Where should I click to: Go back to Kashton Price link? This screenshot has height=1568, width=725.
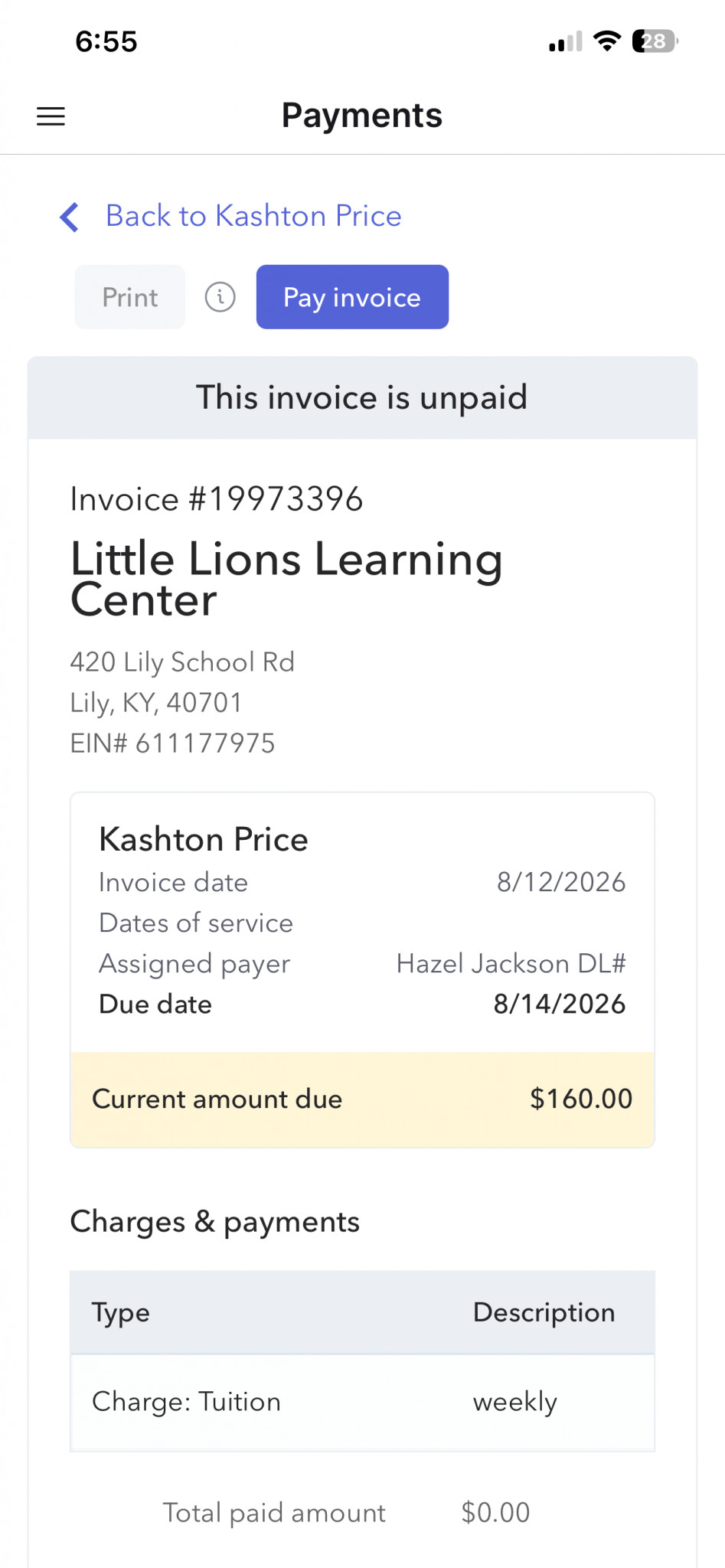pos(253,216)
